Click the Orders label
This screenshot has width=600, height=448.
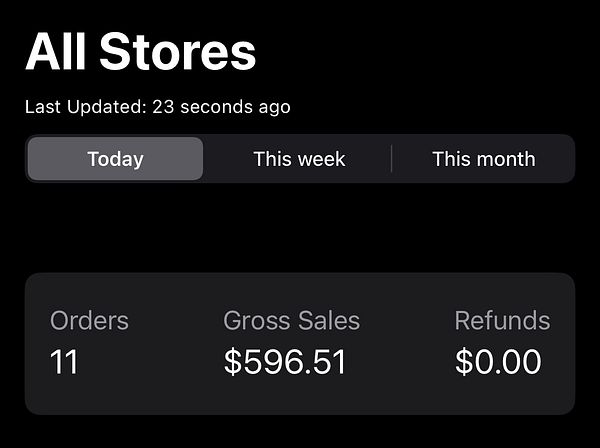coord(89,321)
